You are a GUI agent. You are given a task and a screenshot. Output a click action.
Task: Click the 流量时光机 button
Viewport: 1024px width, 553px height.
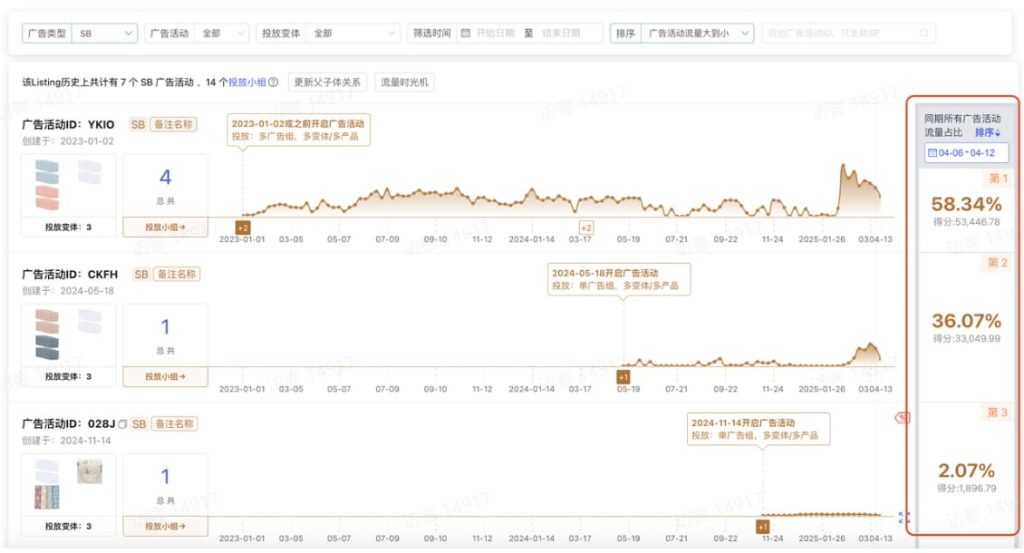[x=404, y=82]
